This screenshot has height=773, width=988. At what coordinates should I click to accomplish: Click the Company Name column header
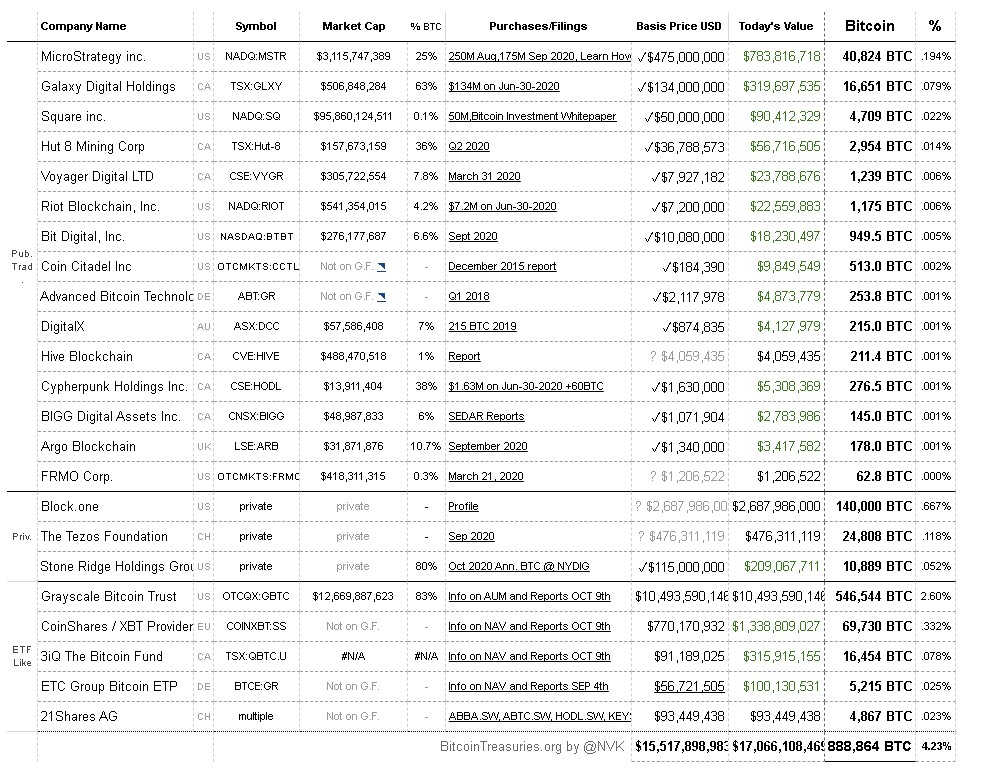[83, 26]
